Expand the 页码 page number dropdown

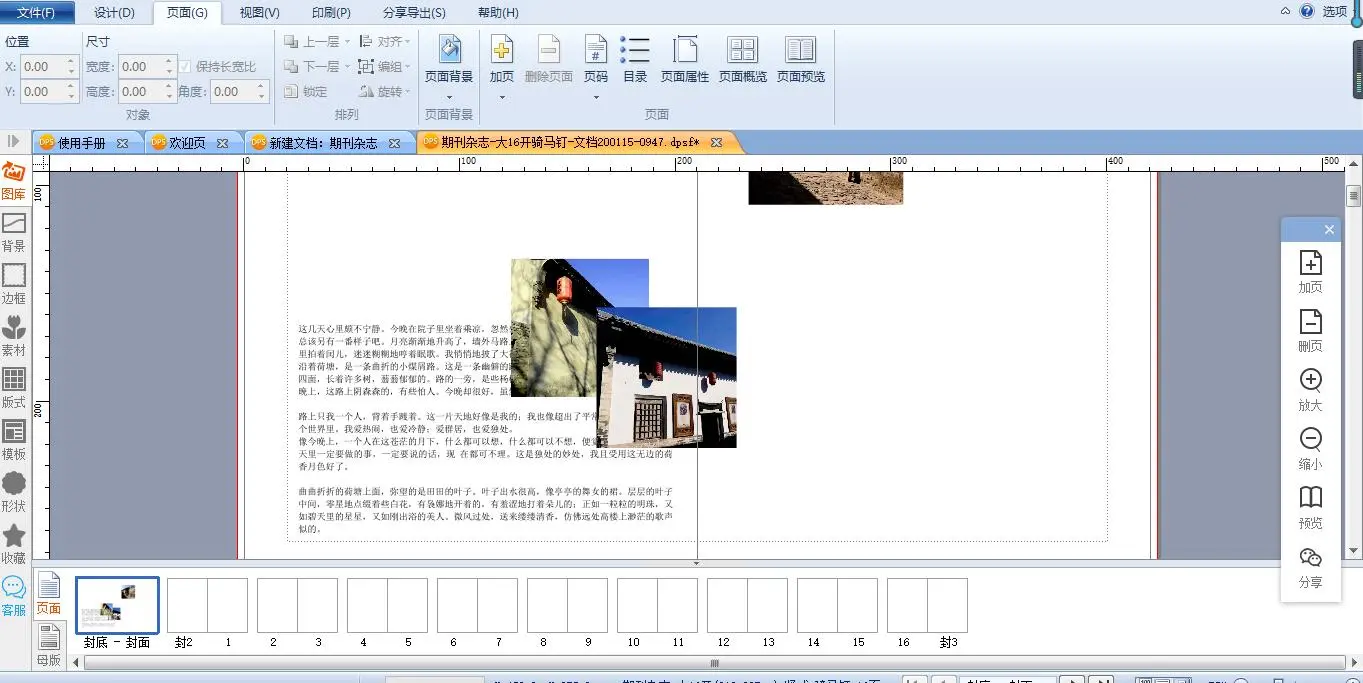pyautogui.click(x=596, y=97)
